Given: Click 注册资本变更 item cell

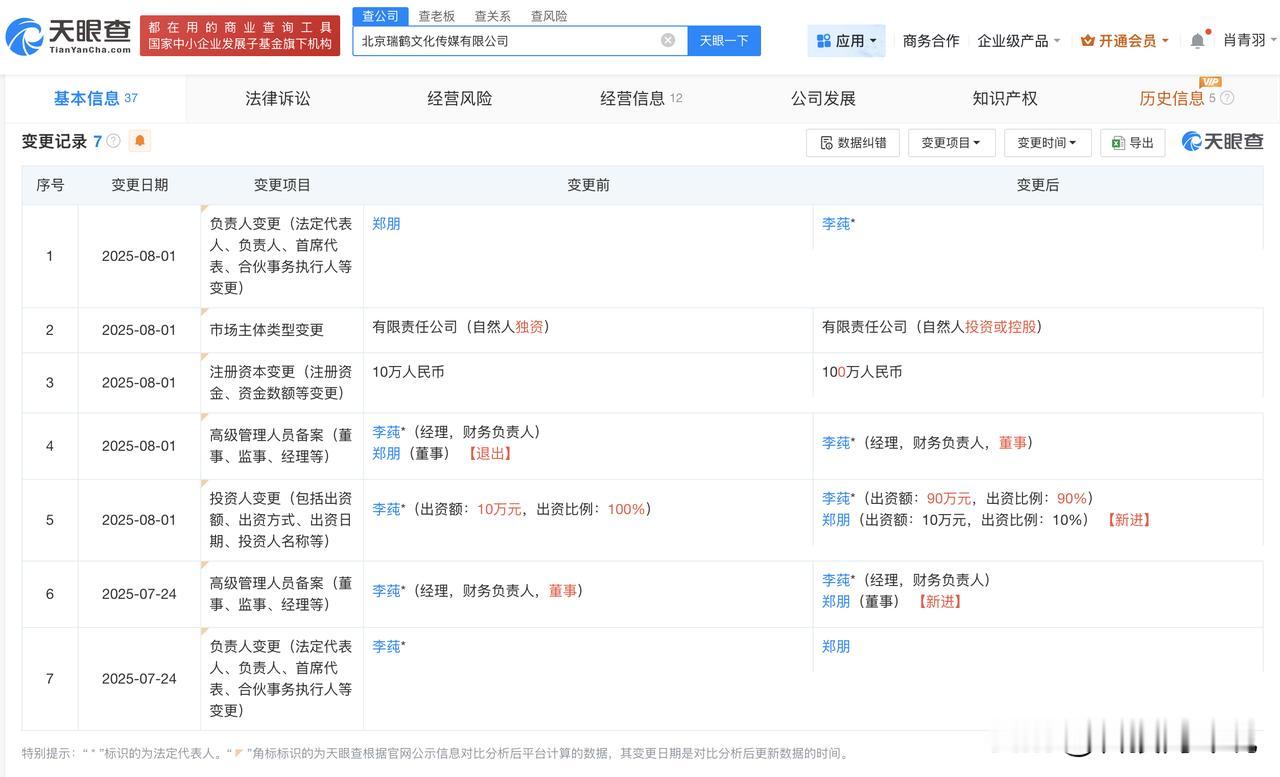Looking at the screenshot, I should pos(281,382).
